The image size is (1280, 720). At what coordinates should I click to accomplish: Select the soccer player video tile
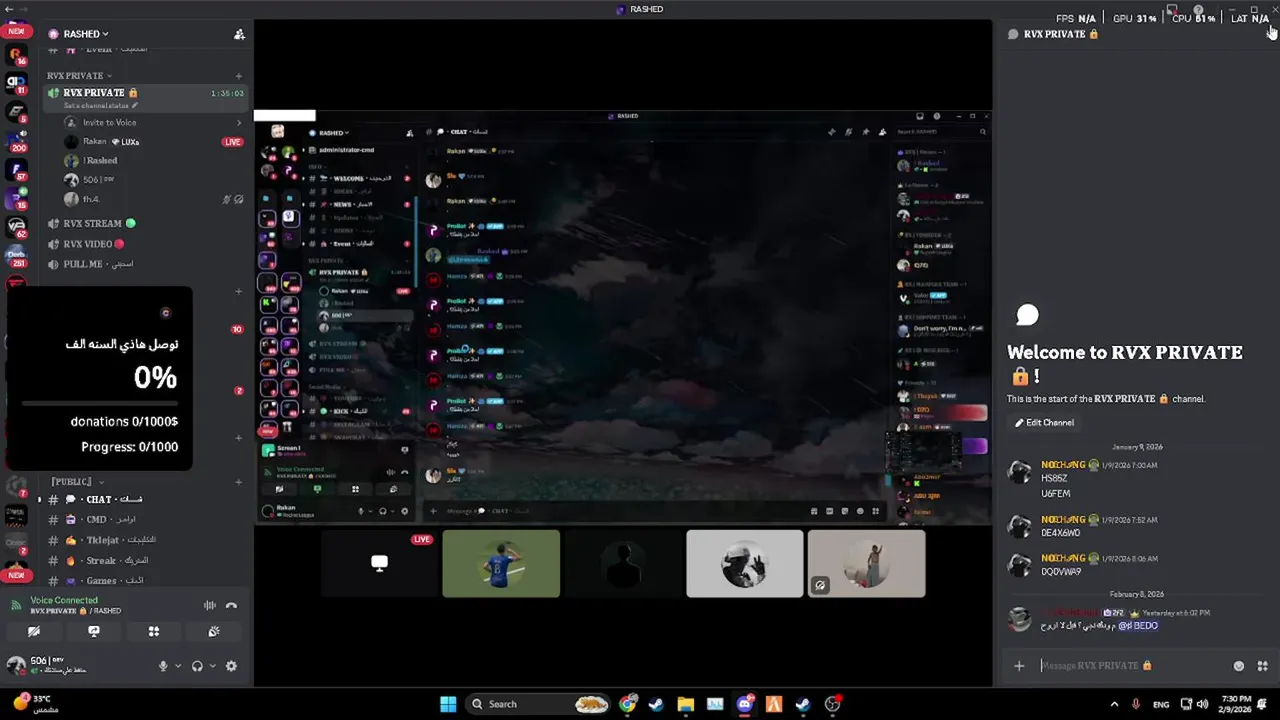[x=501, y=563]
